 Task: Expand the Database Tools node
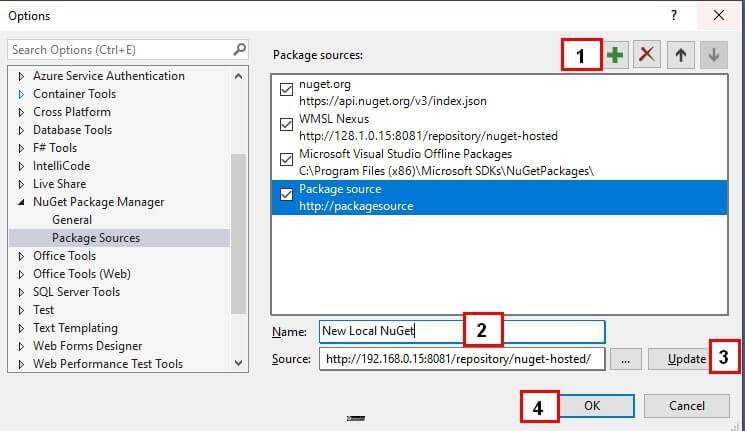[x=21, y=130]
